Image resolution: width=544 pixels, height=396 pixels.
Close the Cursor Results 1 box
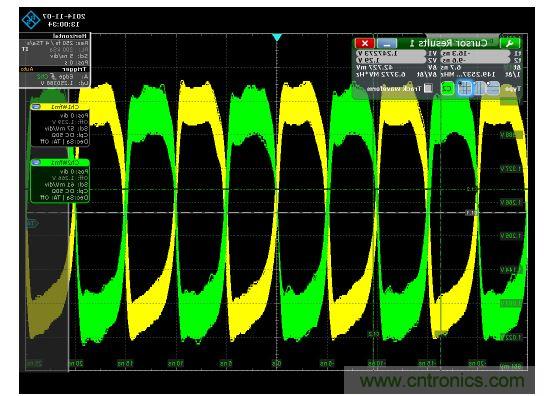[x=365, y=43]
